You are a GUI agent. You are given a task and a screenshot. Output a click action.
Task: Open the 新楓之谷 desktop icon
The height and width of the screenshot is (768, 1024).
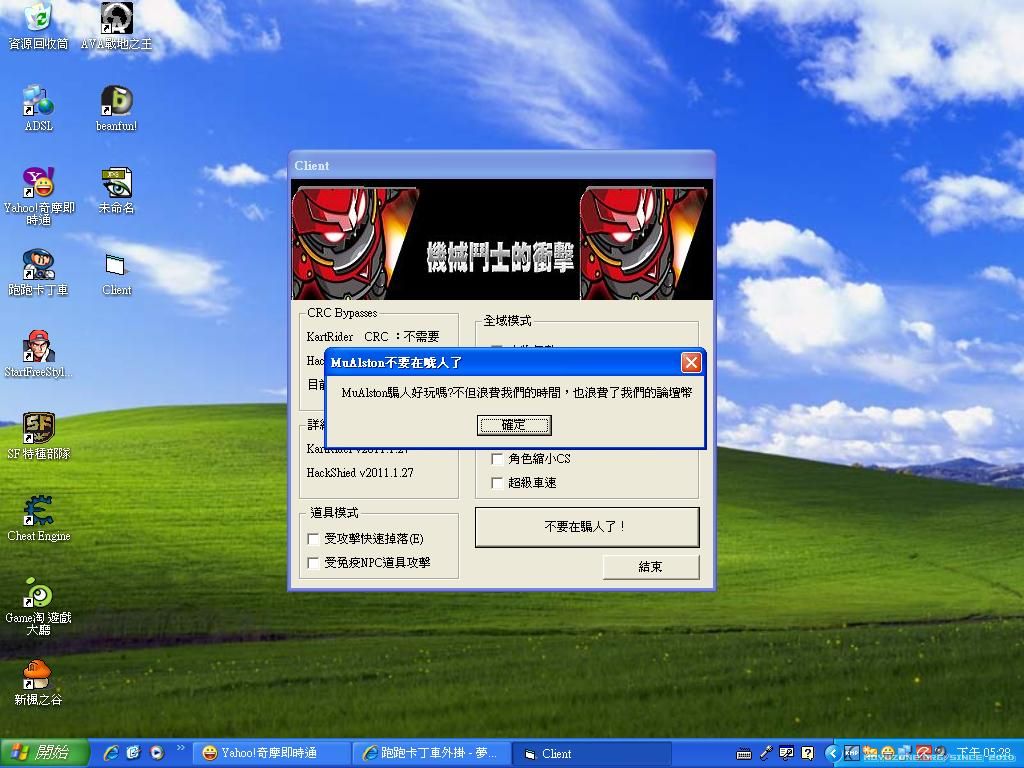point(38,675)
